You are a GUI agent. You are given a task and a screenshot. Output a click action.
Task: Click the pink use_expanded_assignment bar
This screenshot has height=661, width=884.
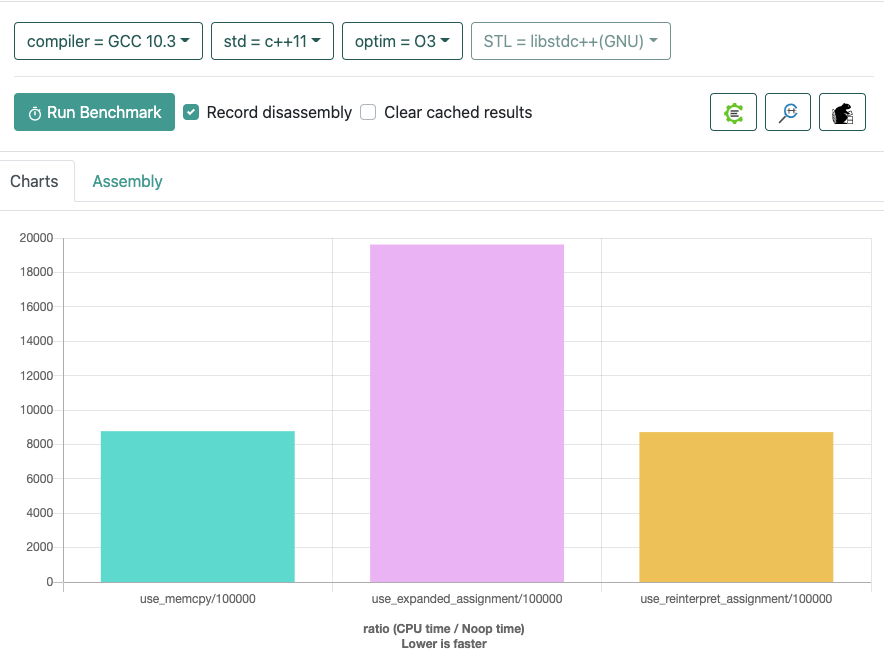point(467,413)
